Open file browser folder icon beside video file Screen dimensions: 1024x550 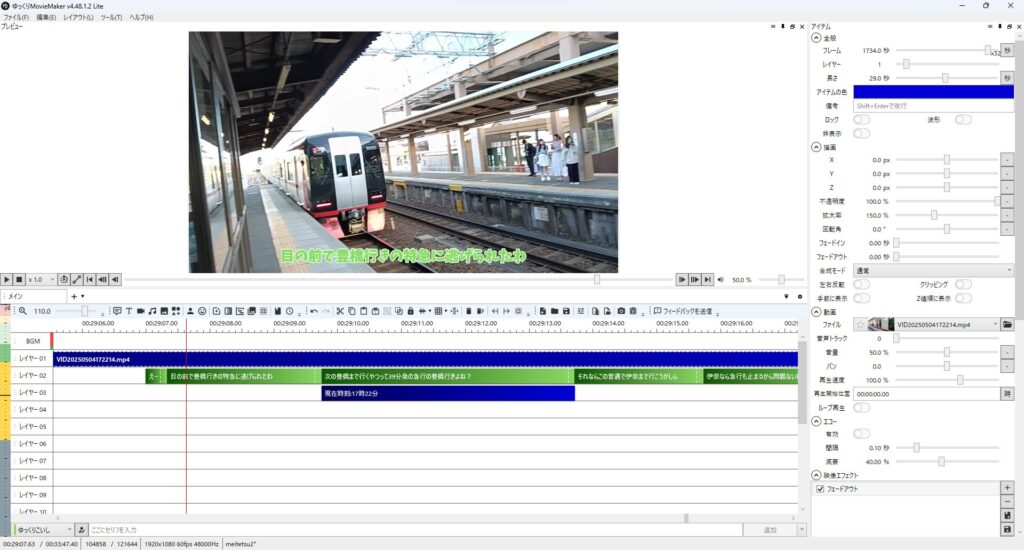pos(1007,324)
